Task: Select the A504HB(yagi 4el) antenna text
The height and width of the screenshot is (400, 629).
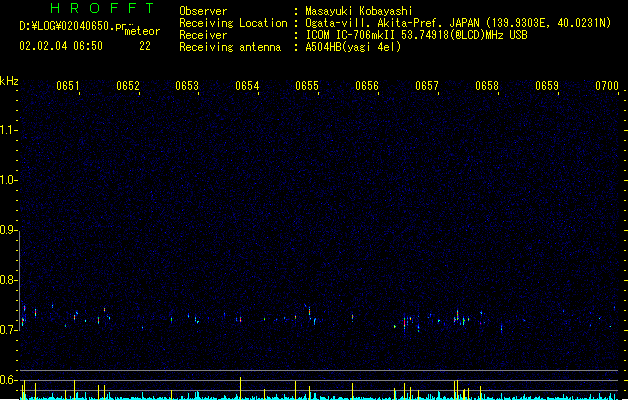Action: [x=353, y=47]
